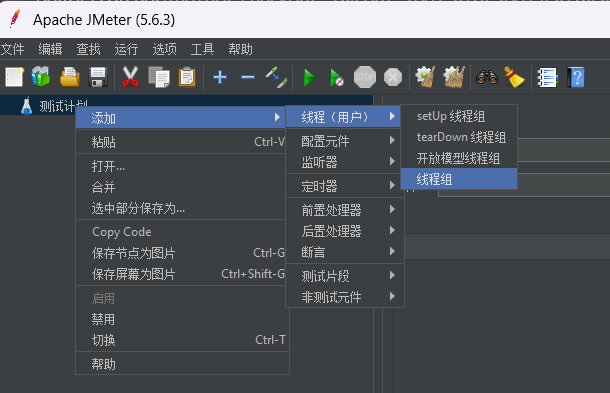Open the 查找 menu

point(88,49)
